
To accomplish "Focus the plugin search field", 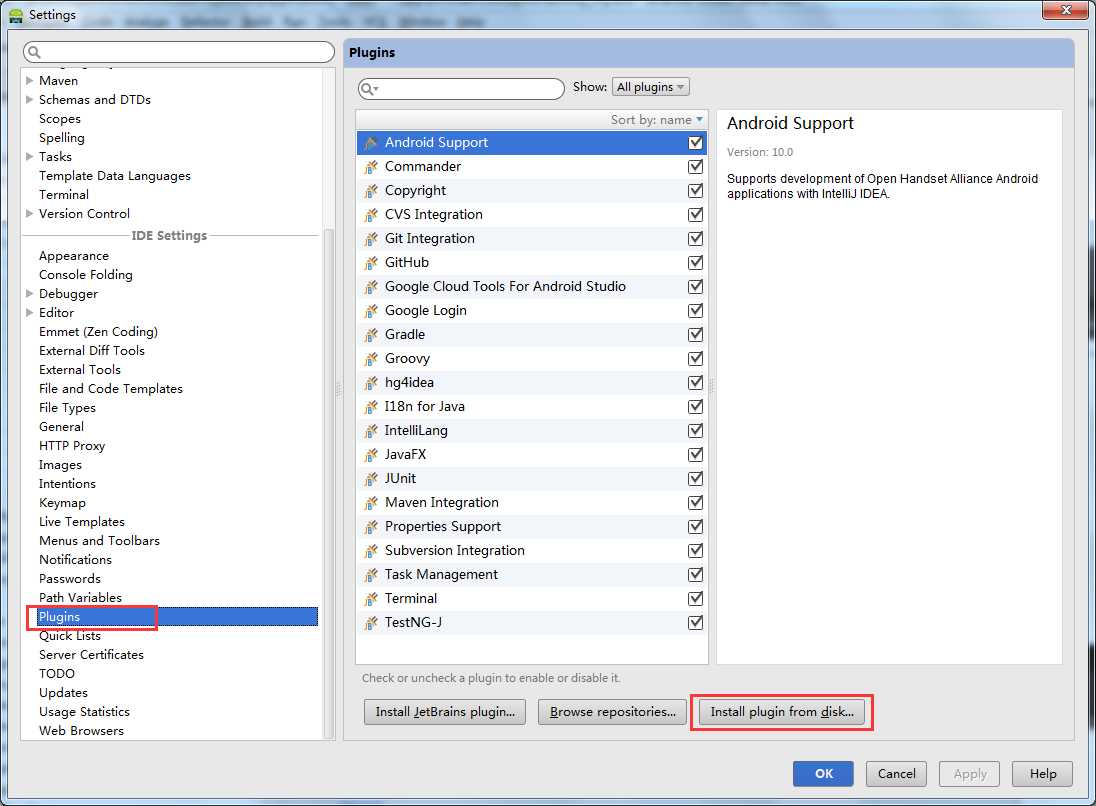I will coord(461,89).
